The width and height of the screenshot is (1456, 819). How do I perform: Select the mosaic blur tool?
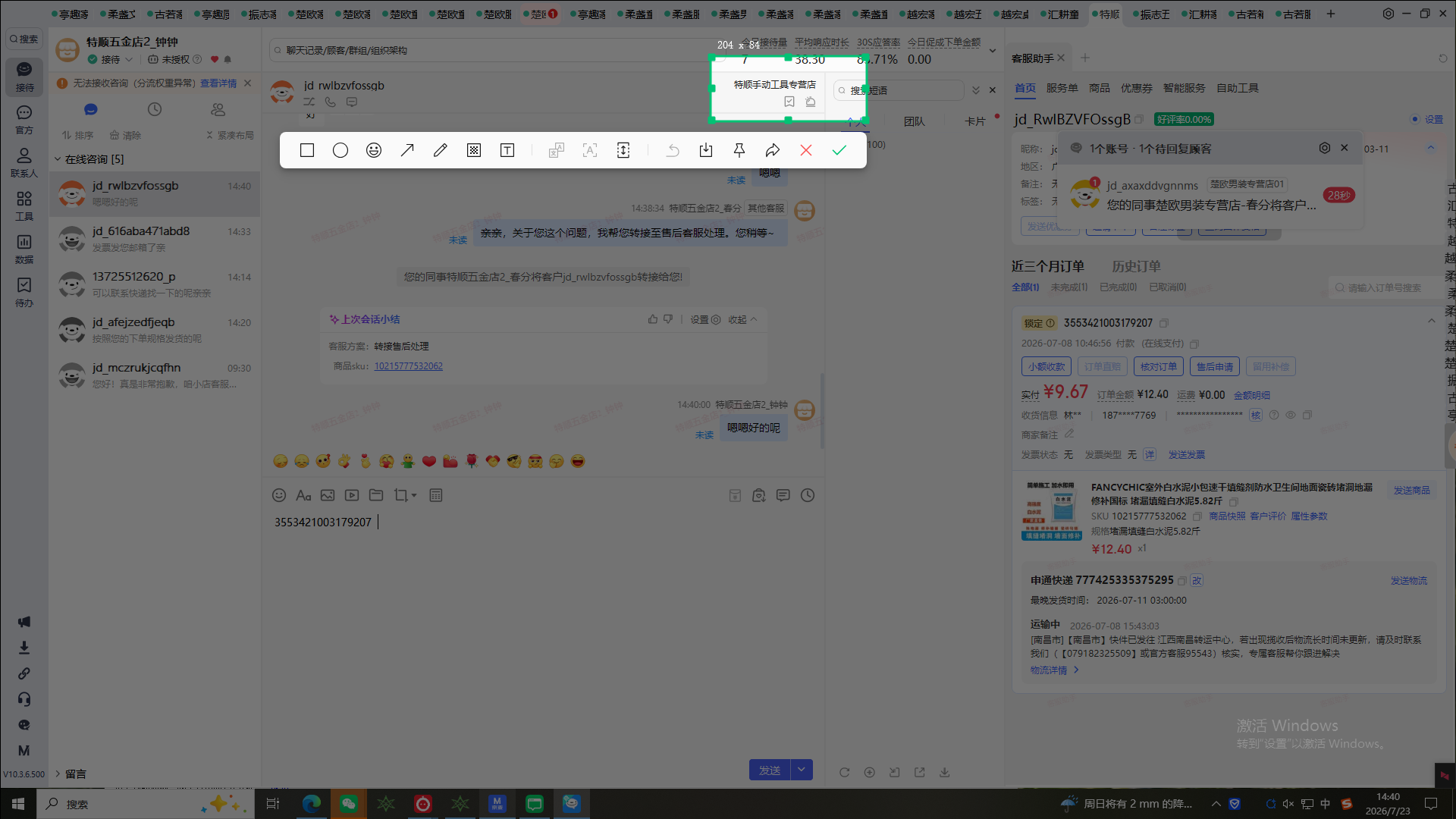[x=474, y=150]
